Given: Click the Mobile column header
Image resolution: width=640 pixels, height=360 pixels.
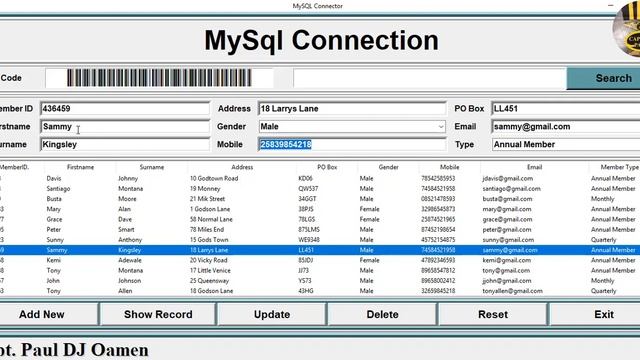Looking at the screenshot, I should coord(449,167).
